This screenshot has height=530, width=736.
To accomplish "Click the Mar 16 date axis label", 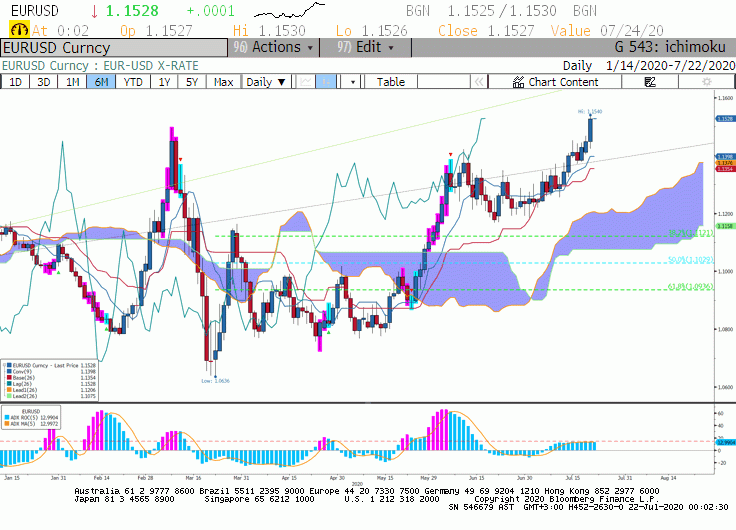I will tap(193, 478).
